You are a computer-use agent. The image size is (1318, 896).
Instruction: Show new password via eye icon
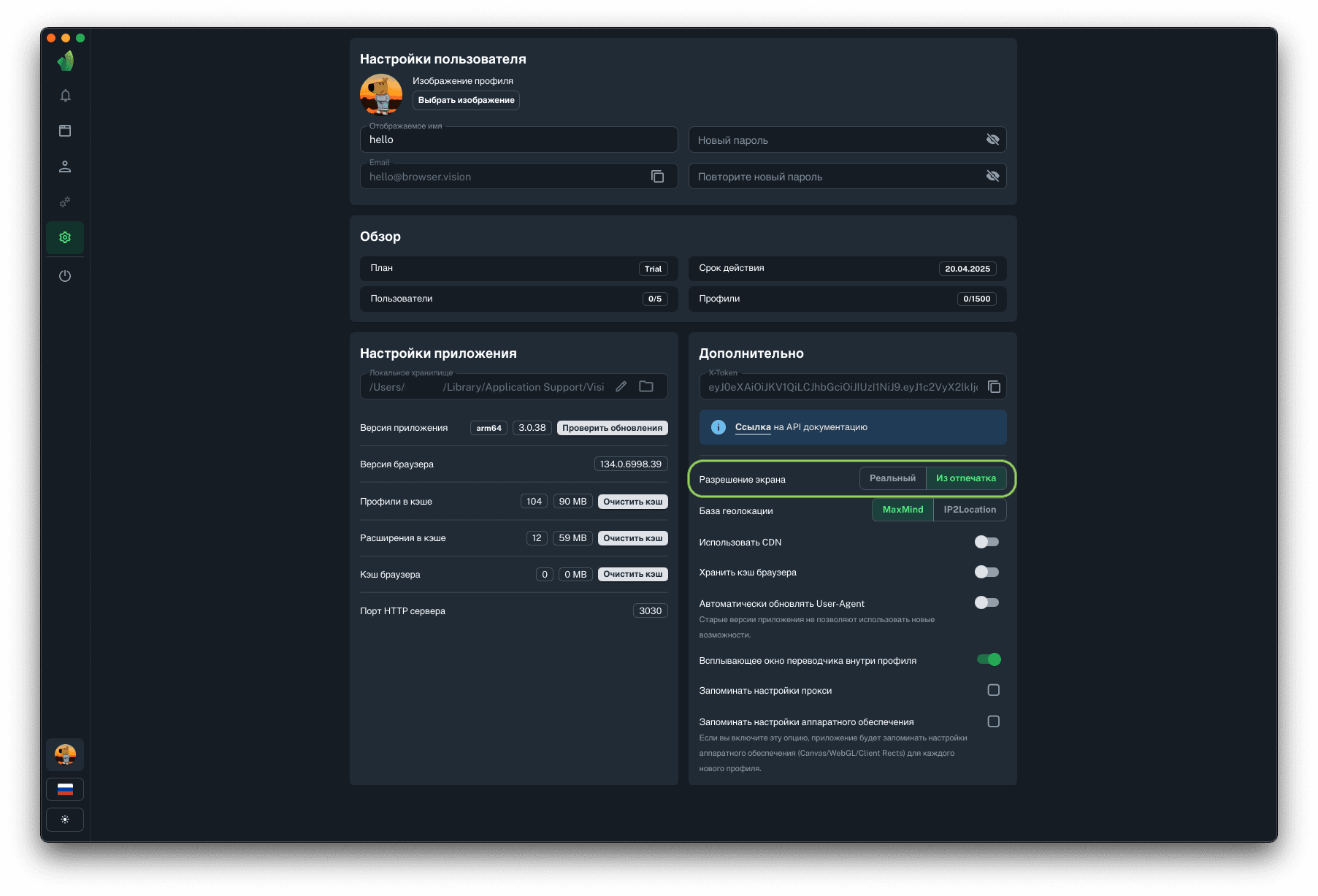[992, 139]
